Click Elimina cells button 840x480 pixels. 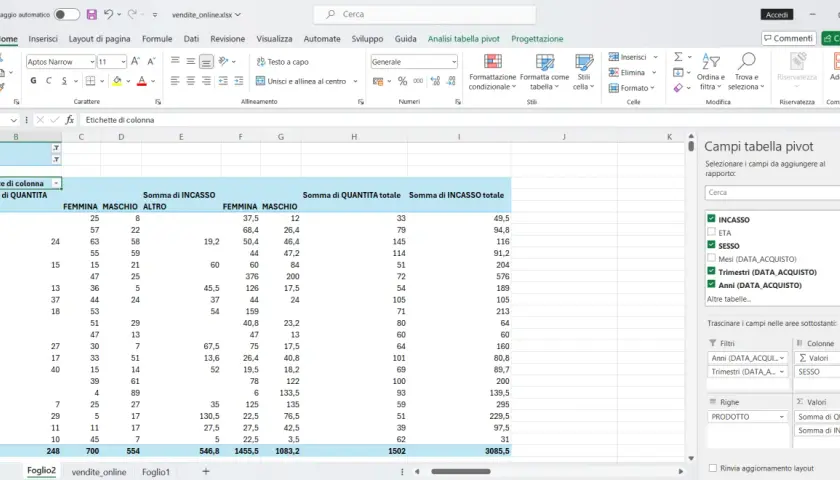point(627,72)
